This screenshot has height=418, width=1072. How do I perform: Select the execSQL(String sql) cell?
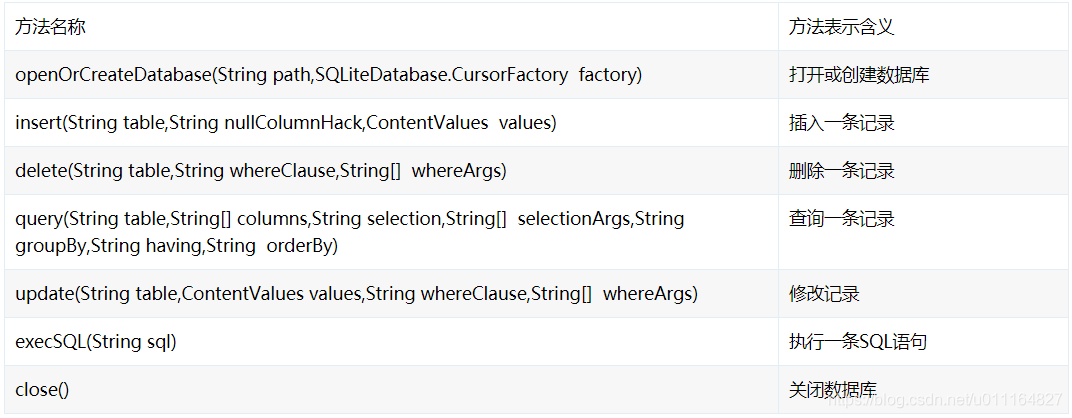(x=96, y=342)
